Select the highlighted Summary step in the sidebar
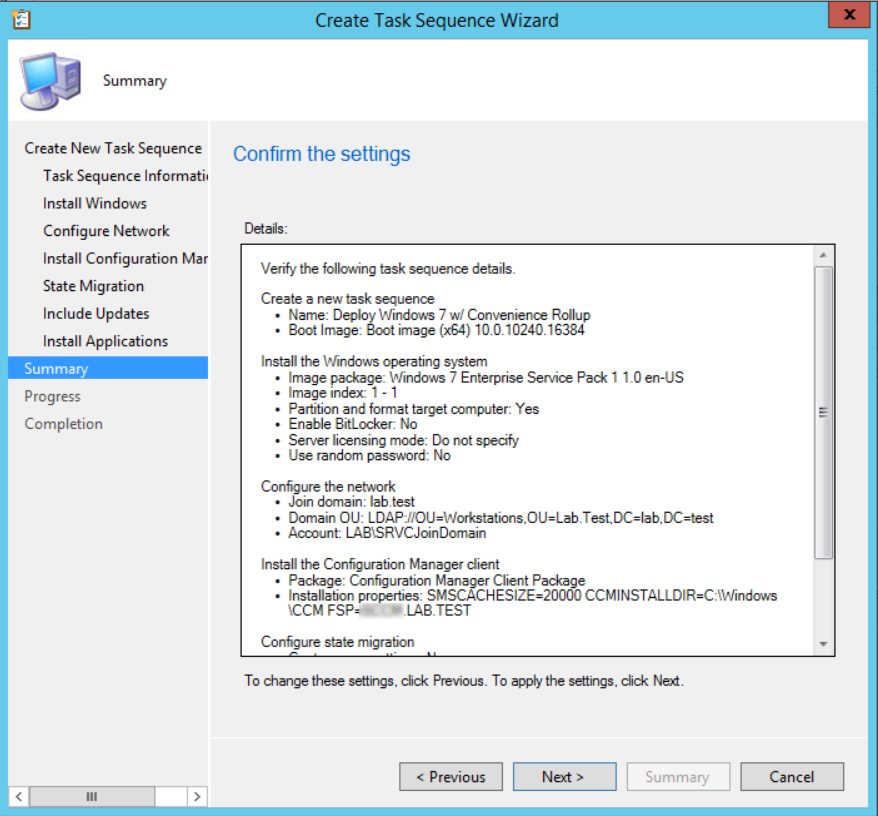The image size is (878, 816). [x=108, y=368]
